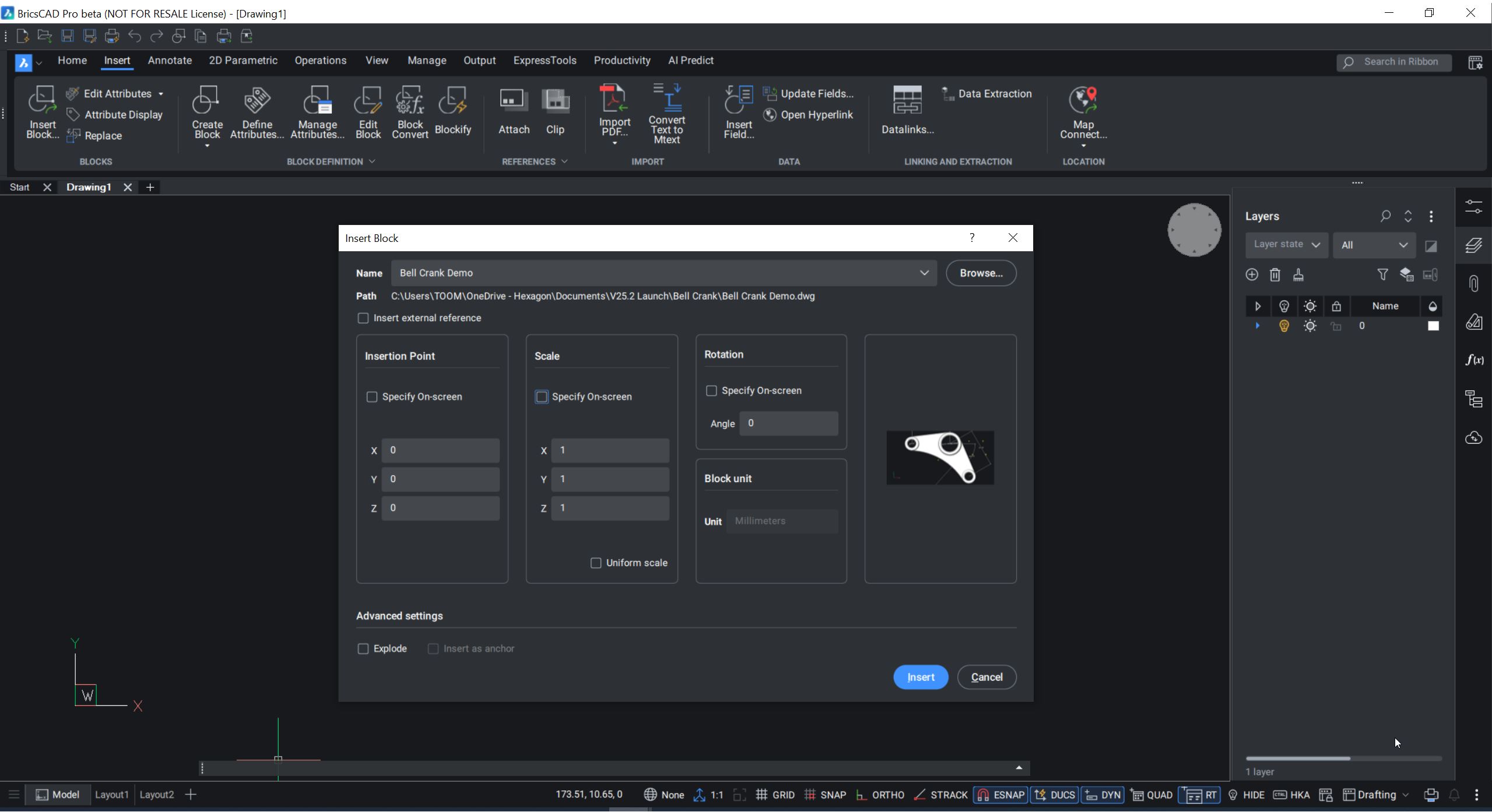This screenshot has height=812, width=1492.
Task: Delete the selected layer
Action: 1275,274
